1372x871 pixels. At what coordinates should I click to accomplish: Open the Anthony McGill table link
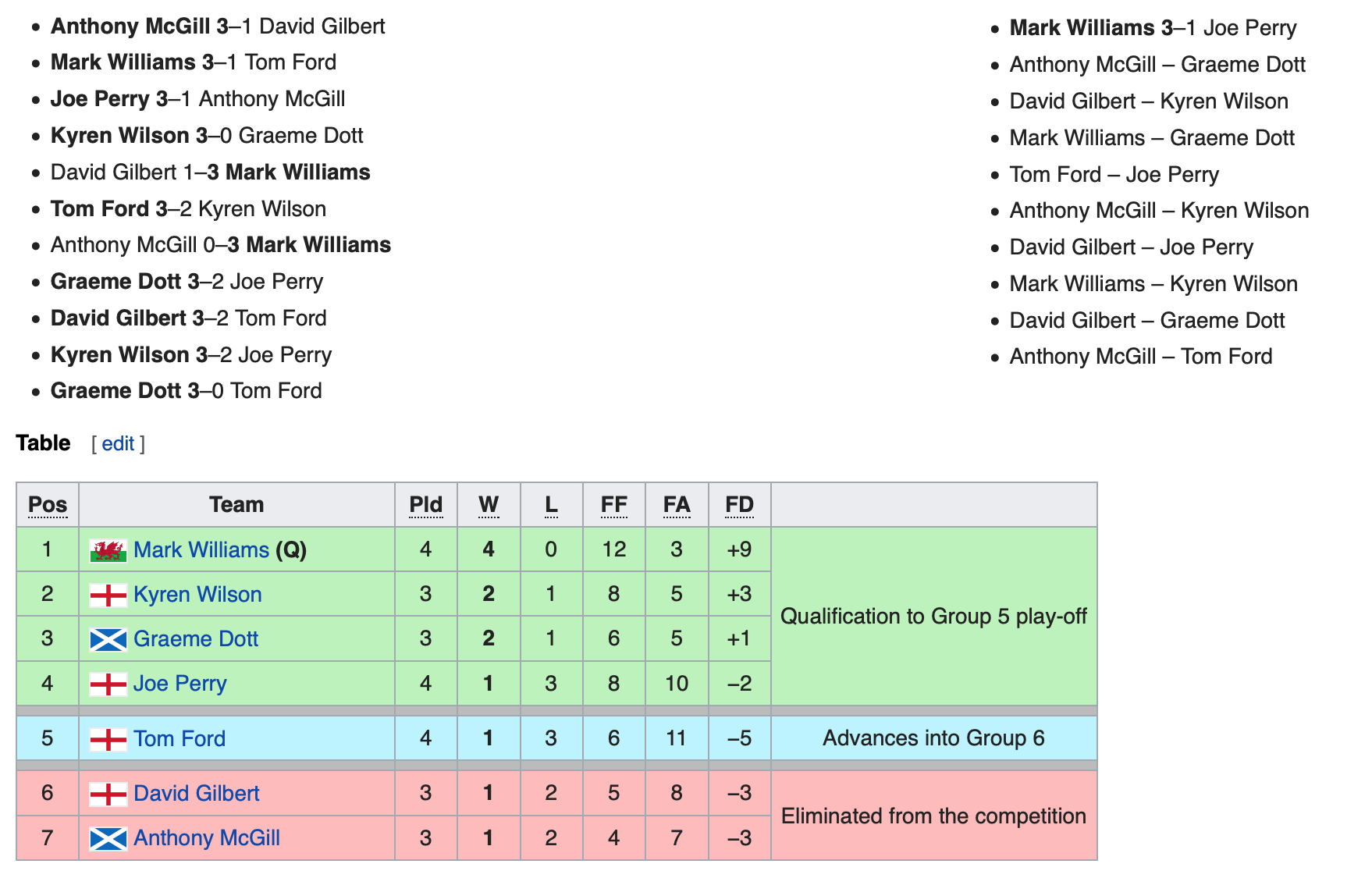207,837
